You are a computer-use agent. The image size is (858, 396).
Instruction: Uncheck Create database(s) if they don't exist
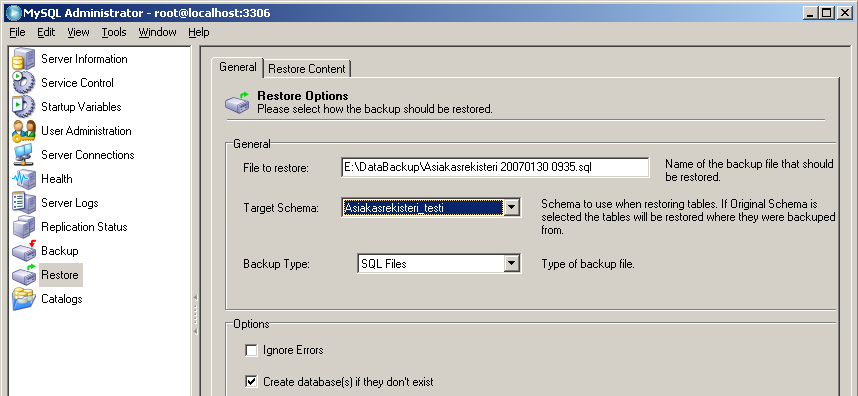251,381
